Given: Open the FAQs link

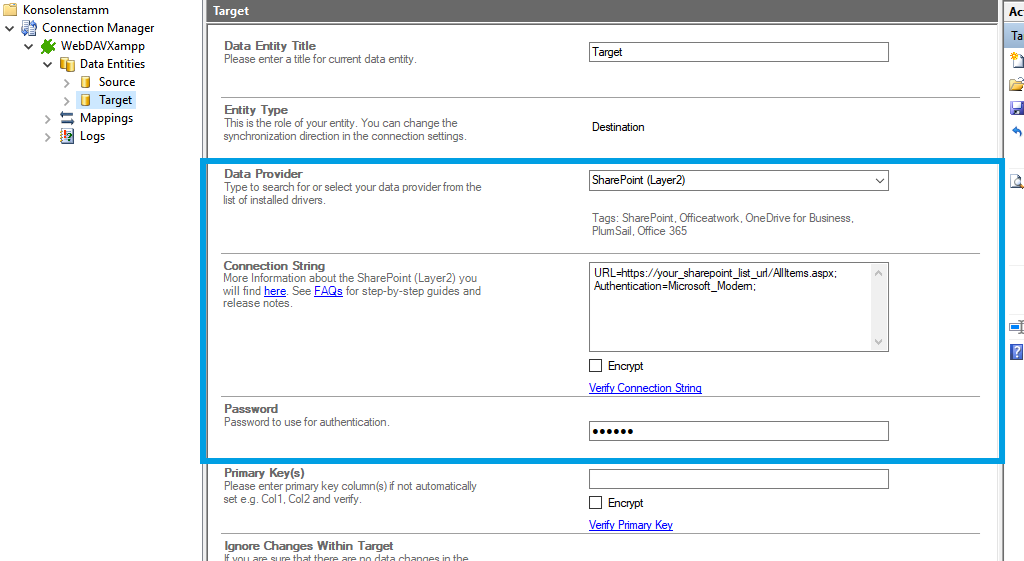Looking at the screenshot, I should click(328, 291).
